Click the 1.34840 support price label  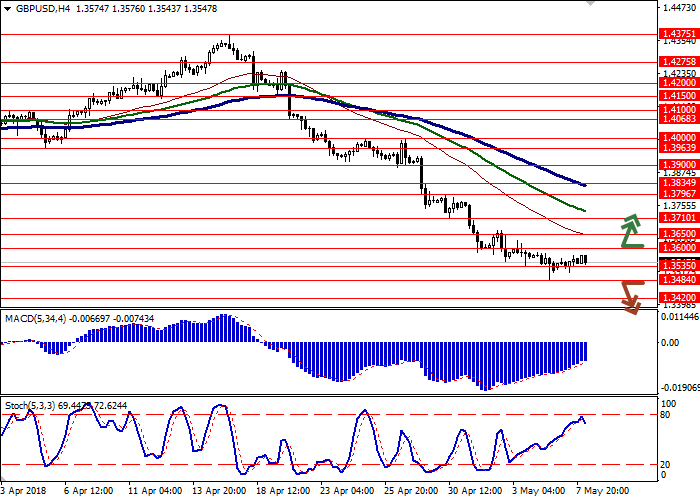click(676, 280)
